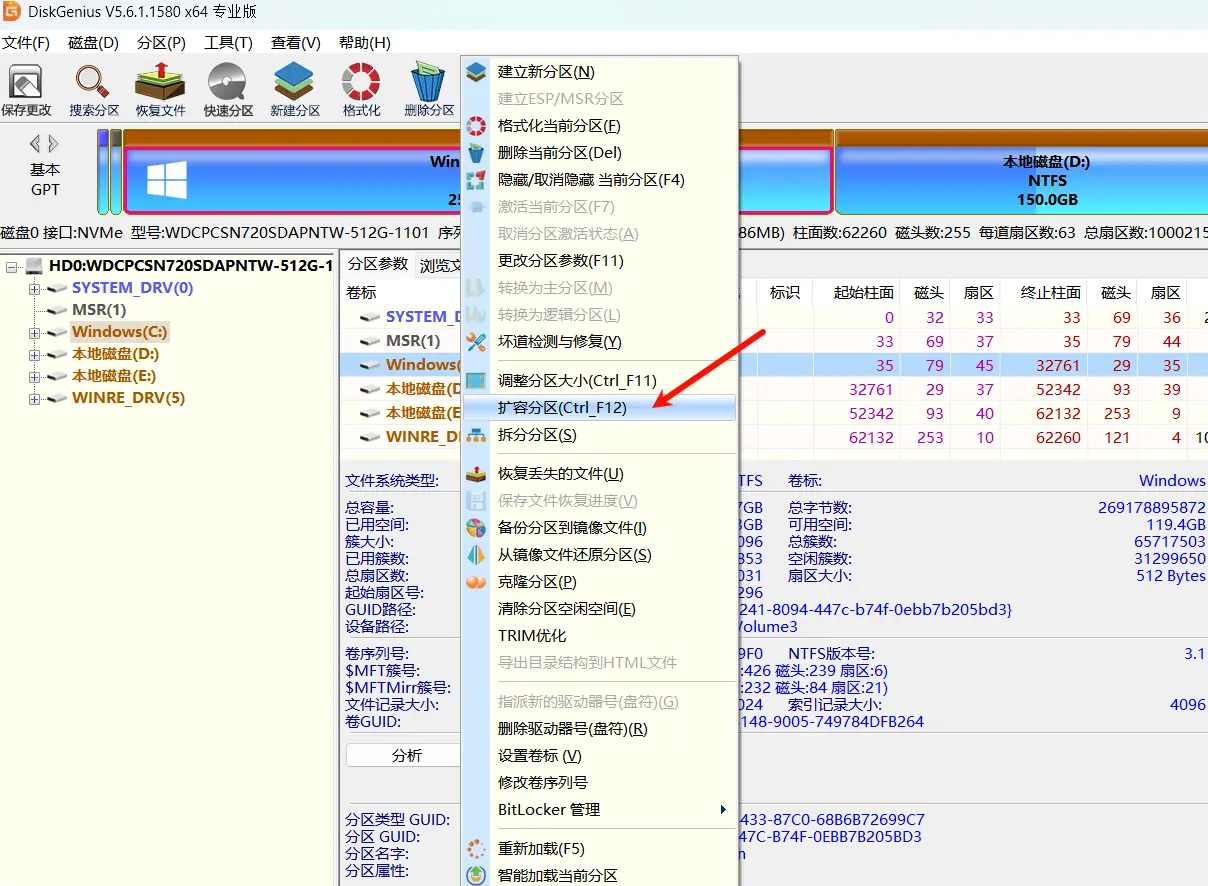Image resolution: width=1208 pixels, height=886 pixels.
Task: Expand the 本地磁盘(D:) tree node
Action: click(x=35, y=354)
